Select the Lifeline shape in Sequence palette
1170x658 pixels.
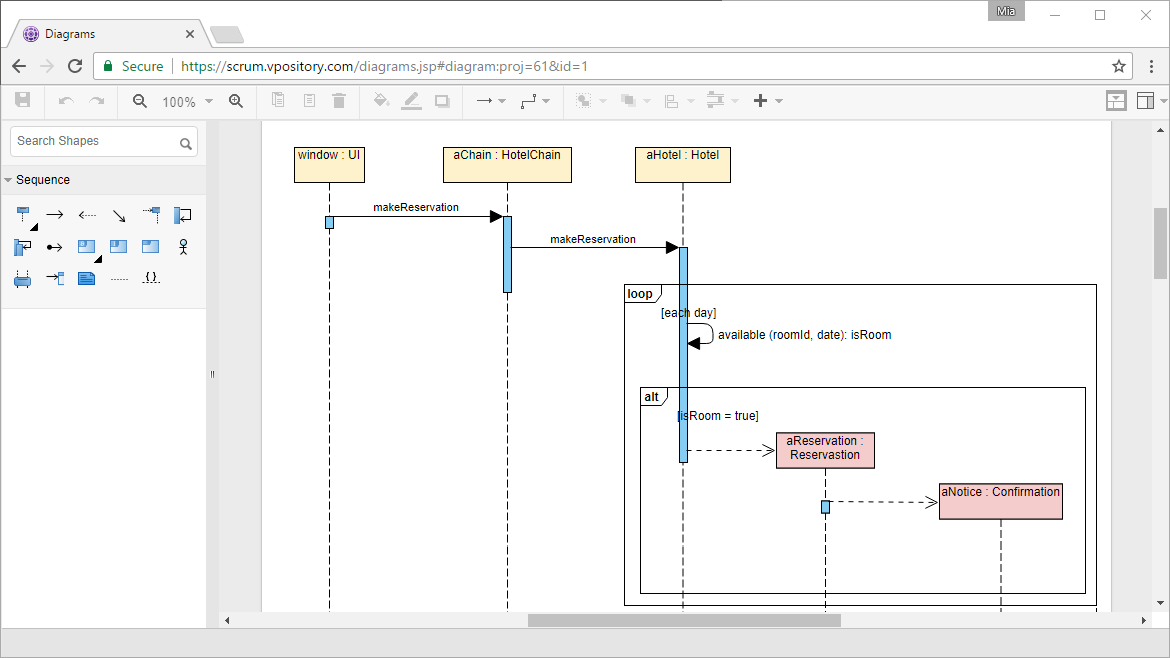click(23, 216)
